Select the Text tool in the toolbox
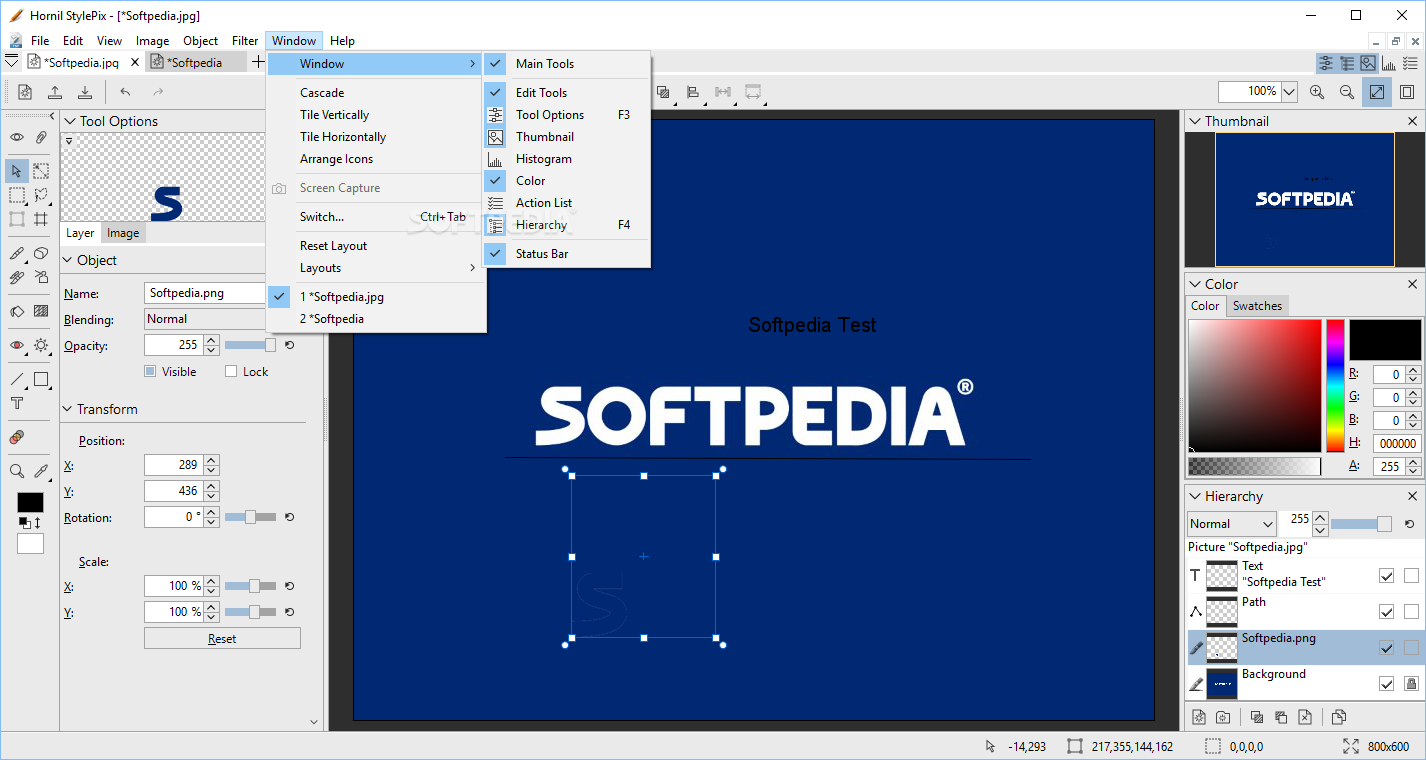The image size is (1426, 760). [x=17, y=403]
